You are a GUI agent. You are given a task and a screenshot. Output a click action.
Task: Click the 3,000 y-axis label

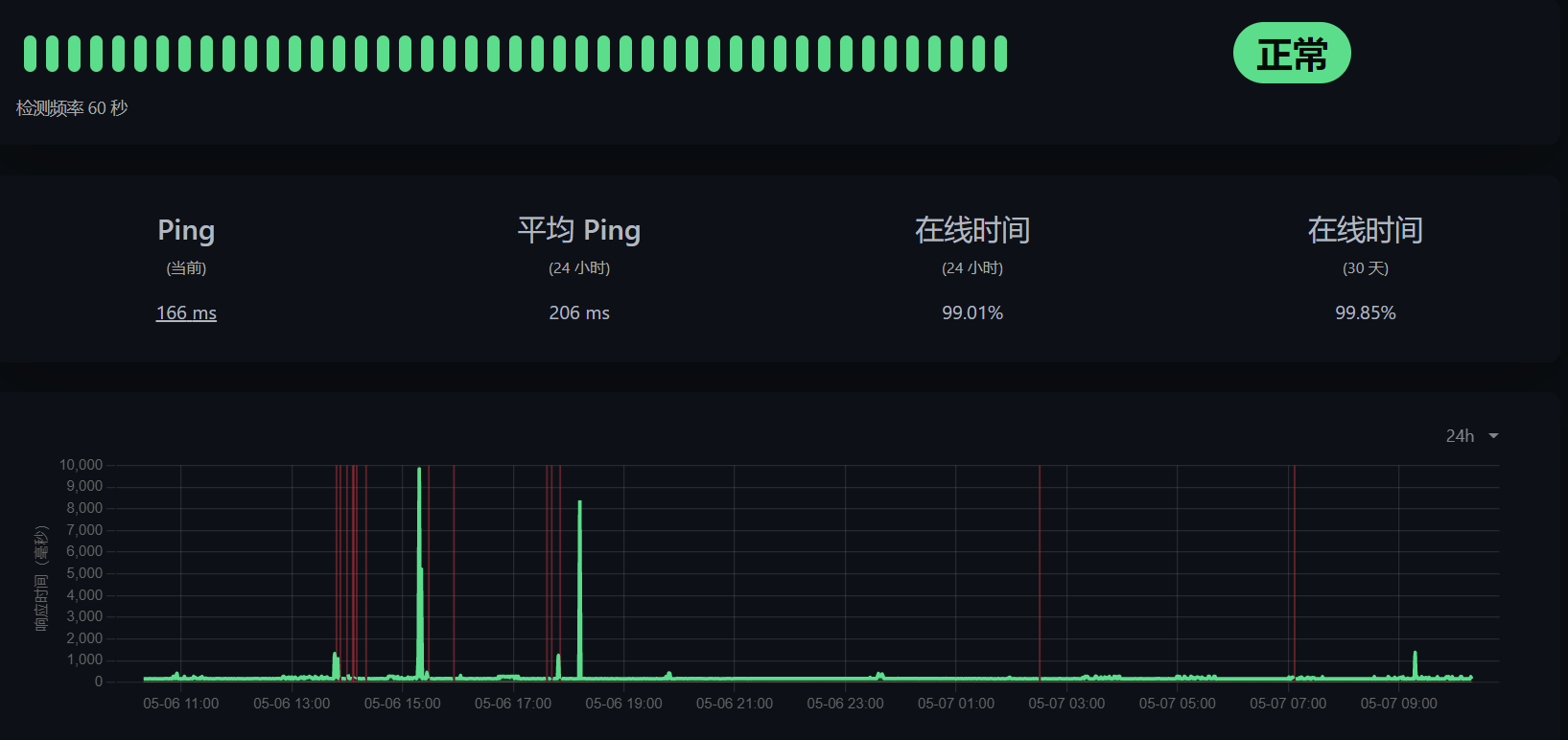[x=84, y=616]
